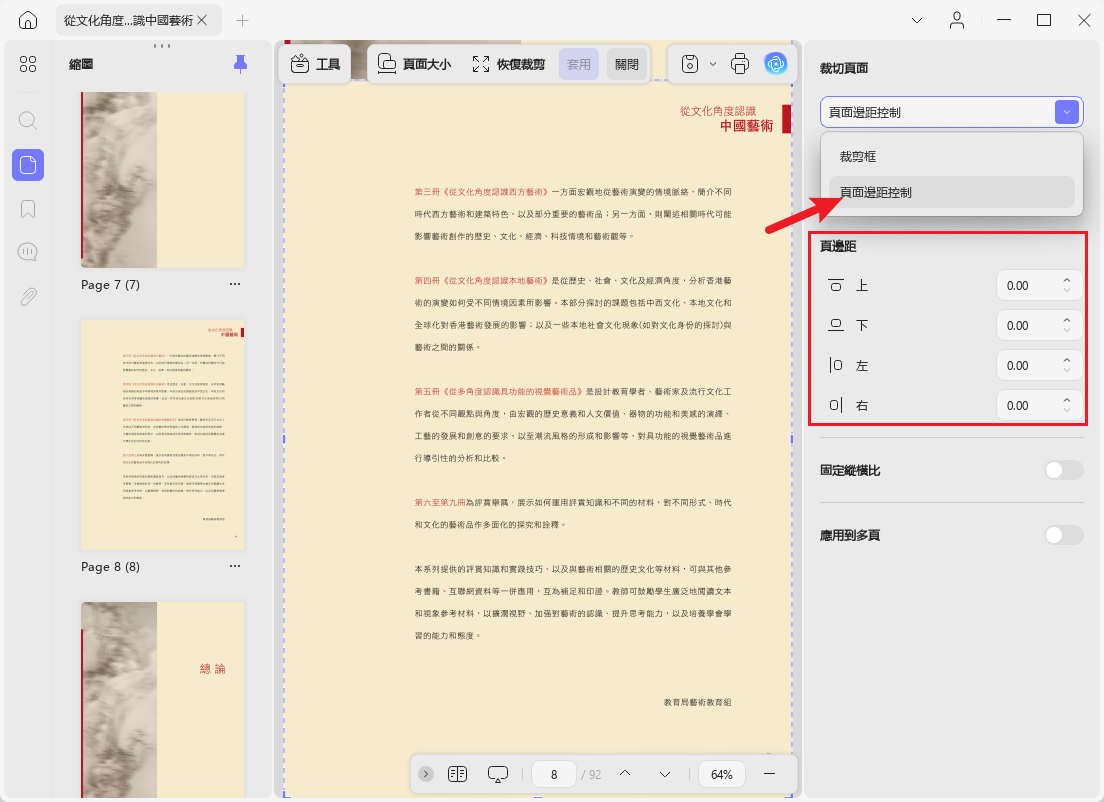Open the thumbnails grid icon in sidebar
1104x802 pixels.
point(28,64)
